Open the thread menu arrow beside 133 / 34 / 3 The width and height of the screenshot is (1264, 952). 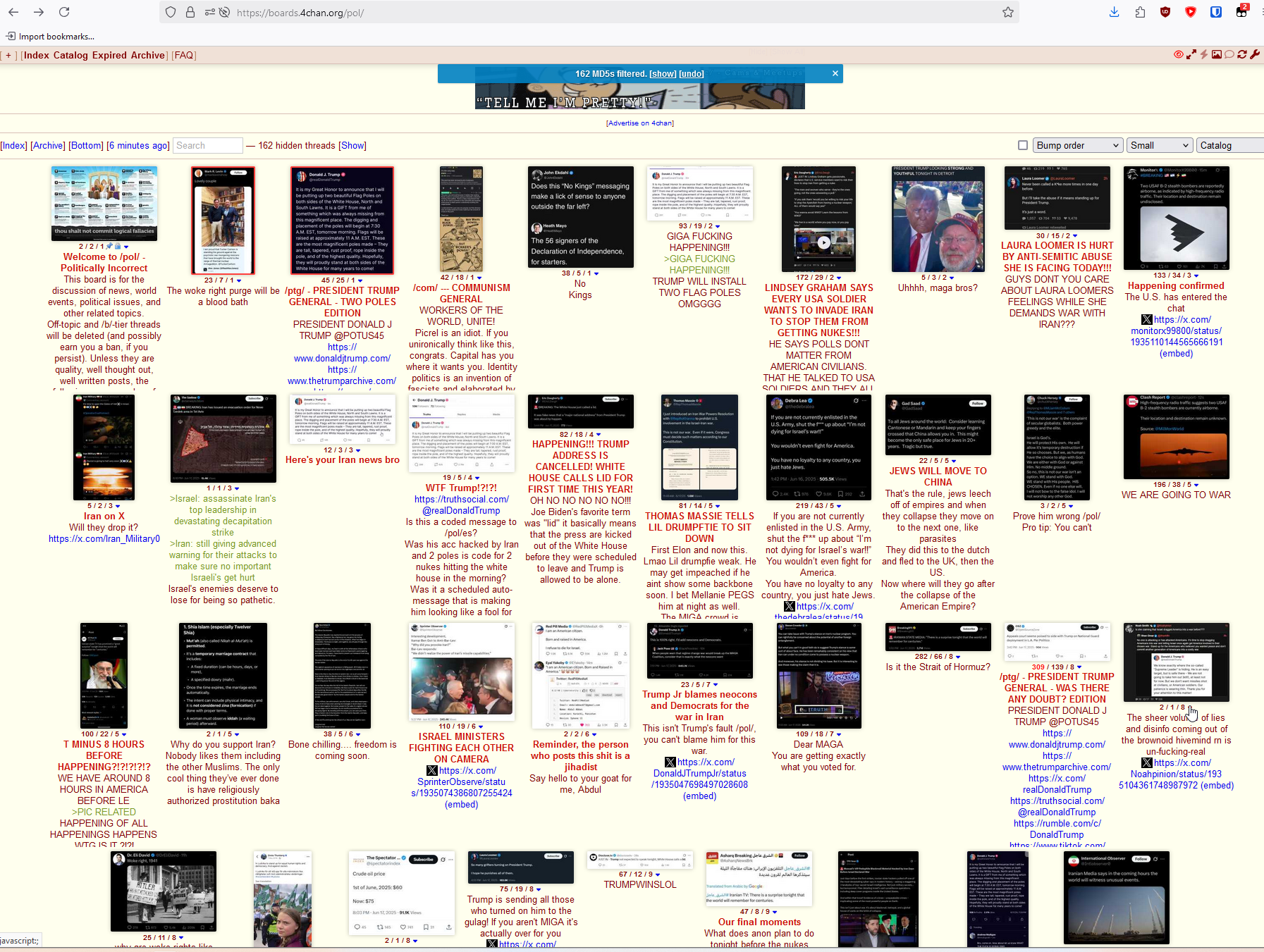click(x=1196, y=276)
